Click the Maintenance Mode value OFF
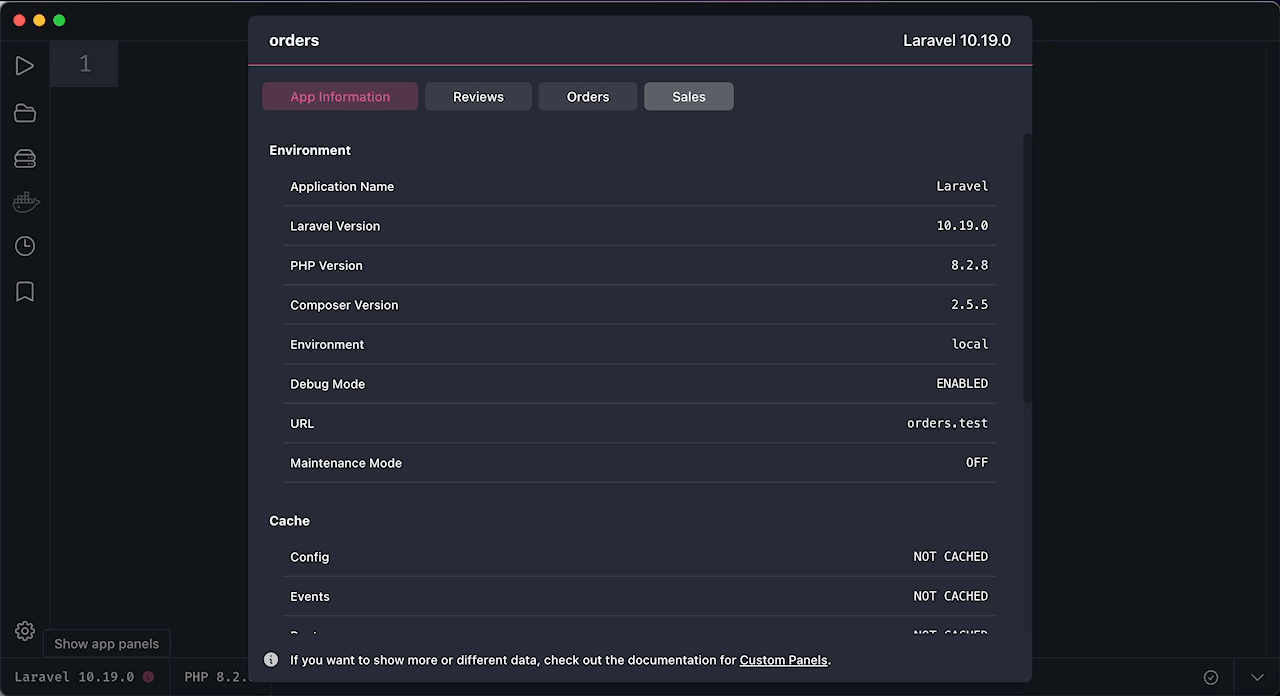Viewport: 1280px width, 696px height. tap(977, 463)
